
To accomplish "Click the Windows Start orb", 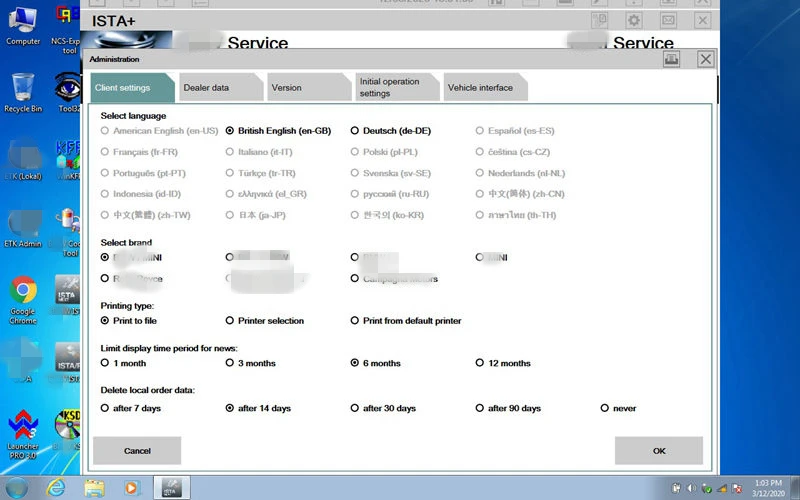I will (17, 488).
